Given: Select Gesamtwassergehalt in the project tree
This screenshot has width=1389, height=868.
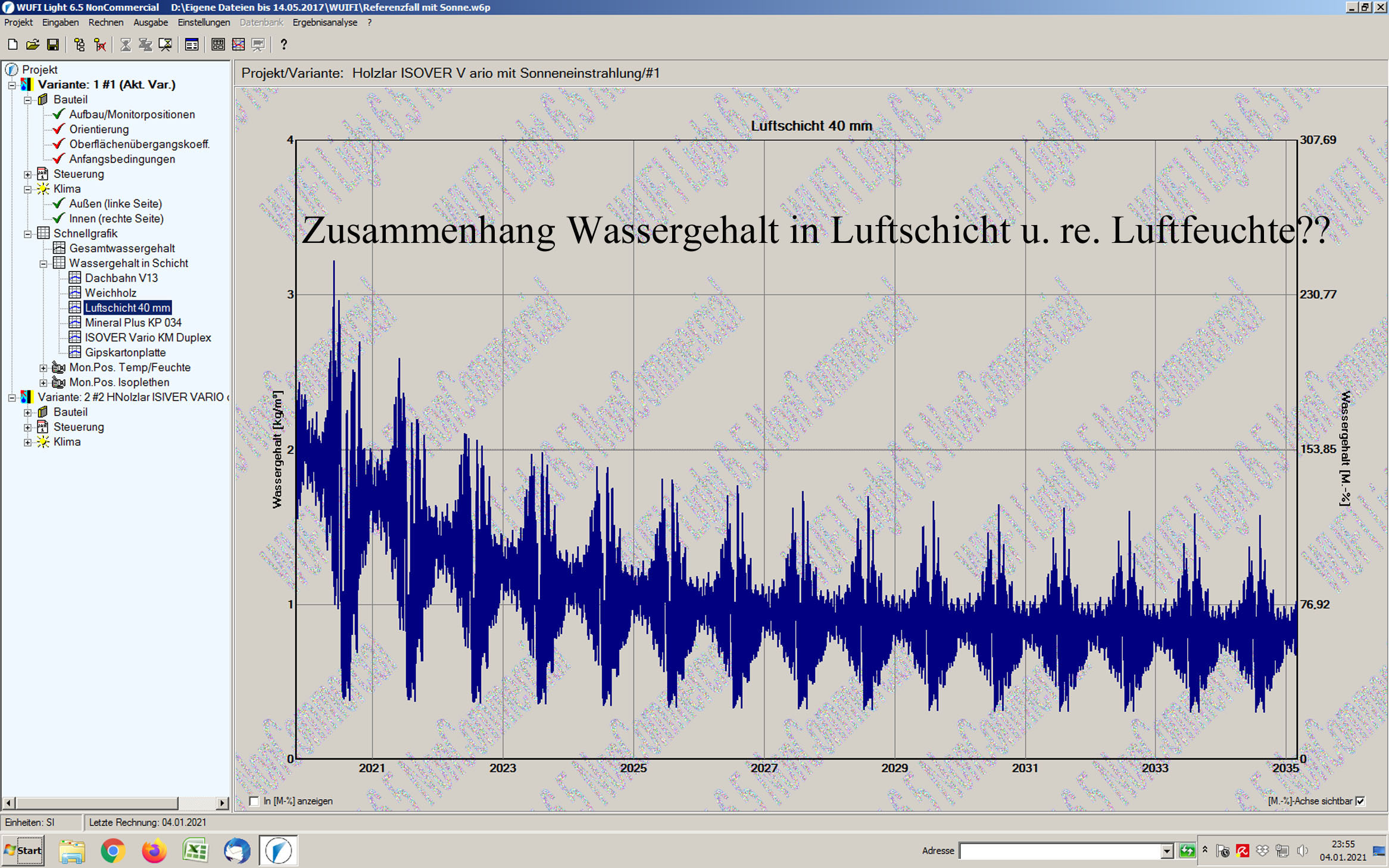Looking at the screenshot, I should coord(122,248).
